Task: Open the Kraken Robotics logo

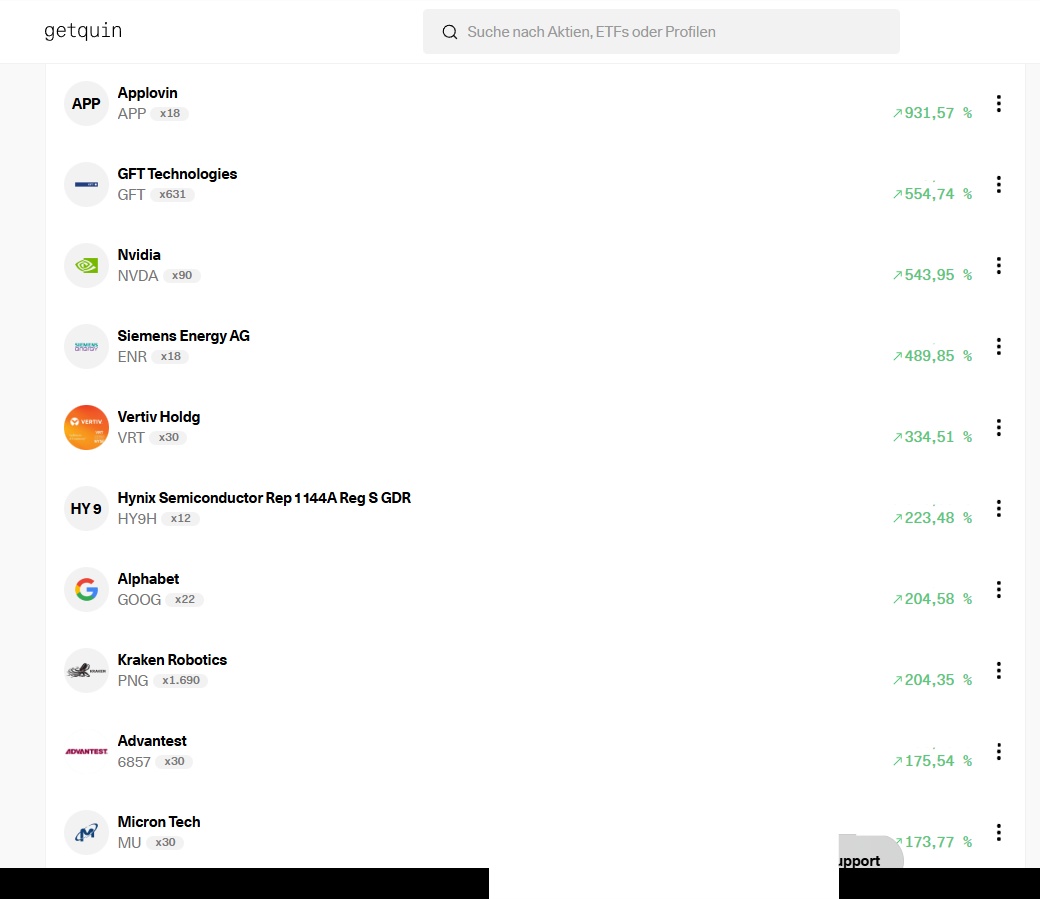Action: coord(86,671)
